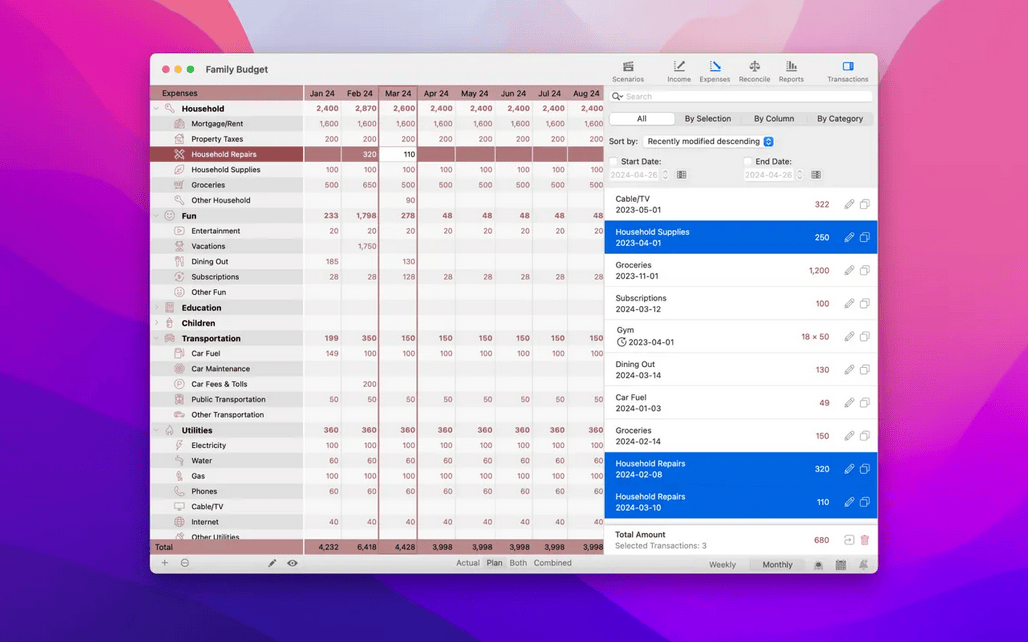
Task: Toggle the Transactions sidebar panel
Action: point(847,71)
